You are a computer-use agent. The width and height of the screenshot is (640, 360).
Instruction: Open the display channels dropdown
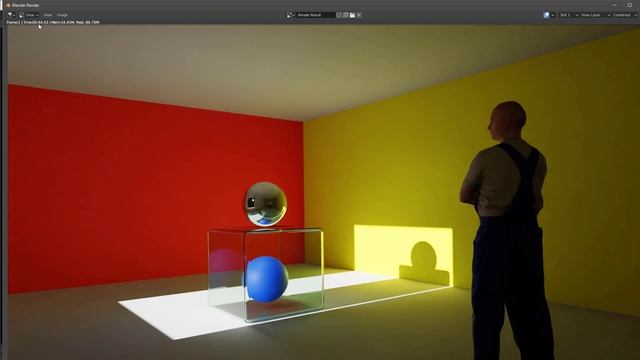click(x=549, y=15)
